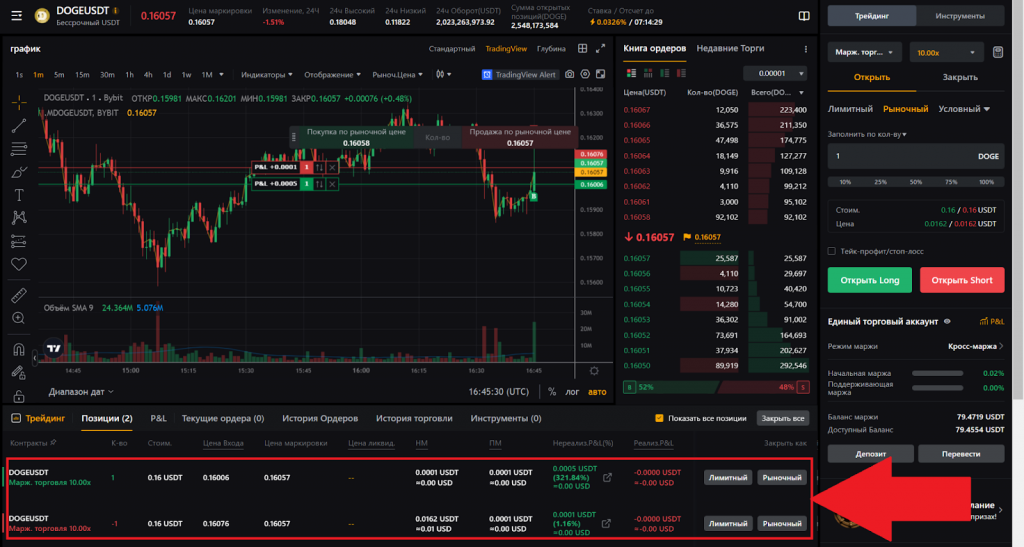Image resolution: width=1024 pixels, height=547 pixels.
Task: Open chart settings circular icon
Action: coord(585,74)
